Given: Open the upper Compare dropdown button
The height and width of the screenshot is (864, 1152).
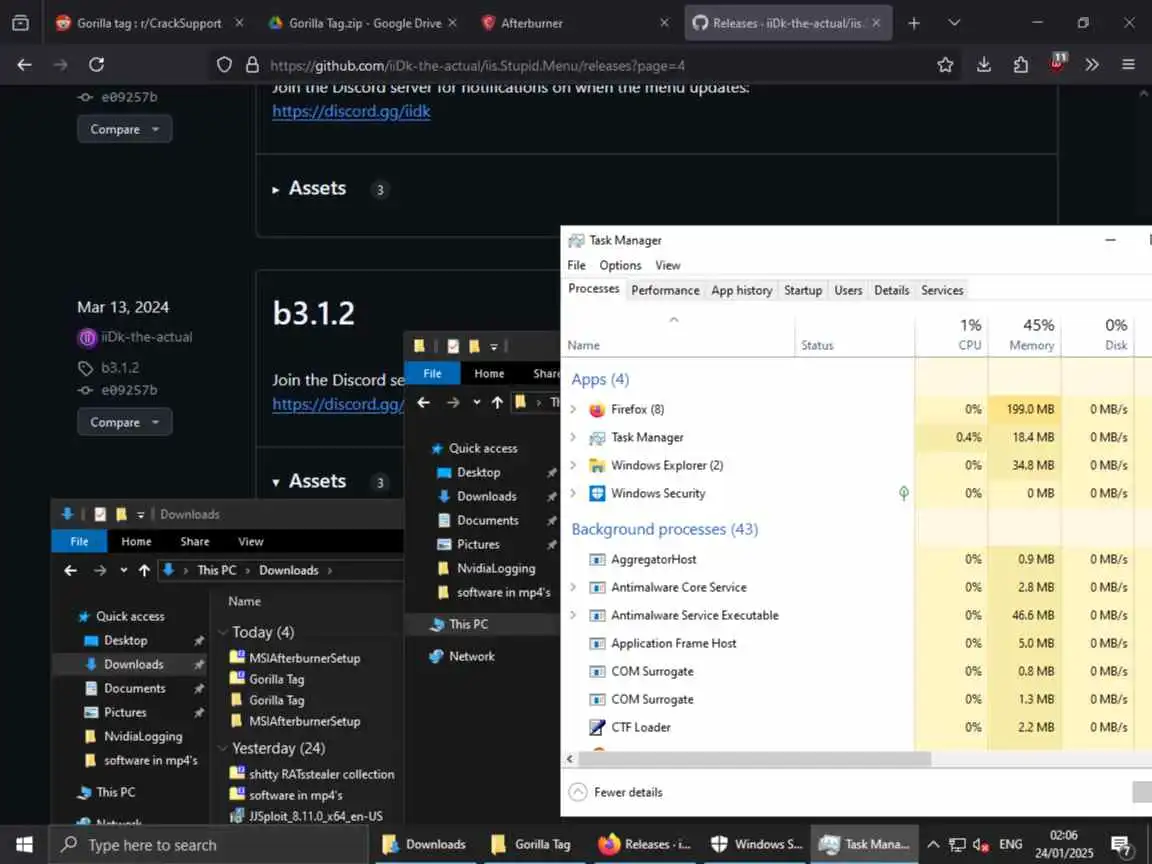Looking at the screenshot, I should (x=124, y=129).
